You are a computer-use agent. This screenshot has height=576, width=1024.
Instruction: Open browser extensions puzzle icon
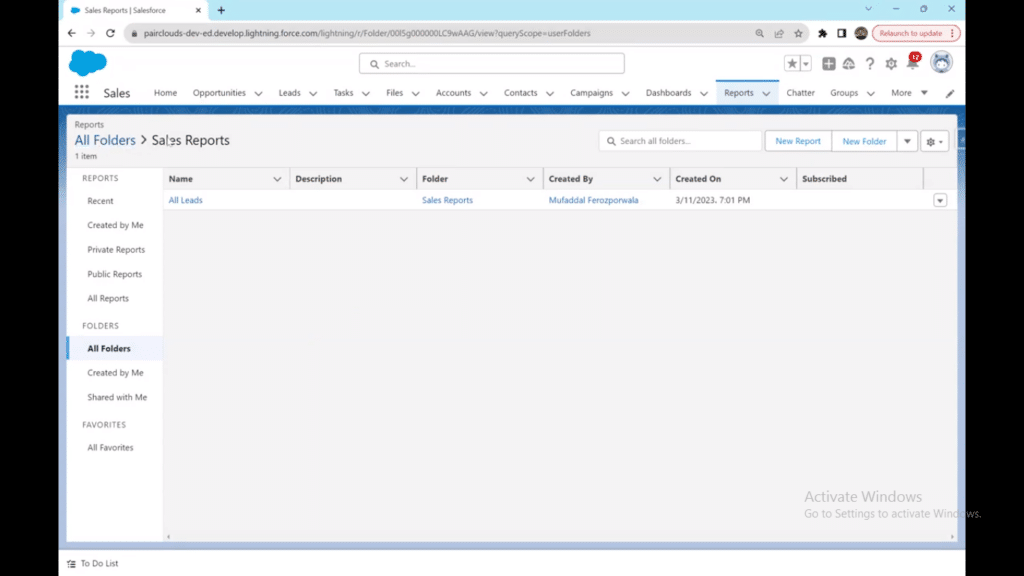[822, 33]
